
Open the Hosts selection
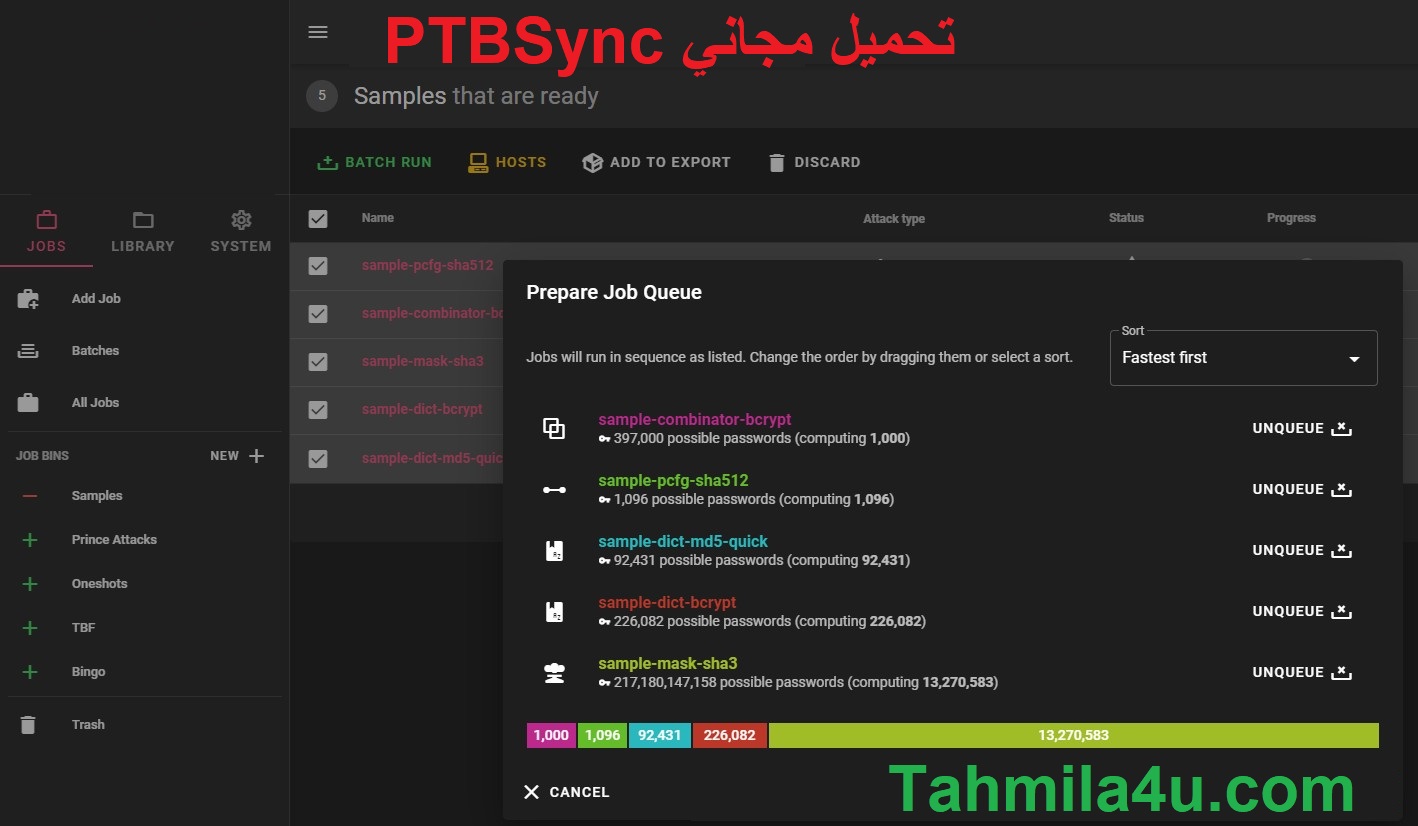point(507,162)
